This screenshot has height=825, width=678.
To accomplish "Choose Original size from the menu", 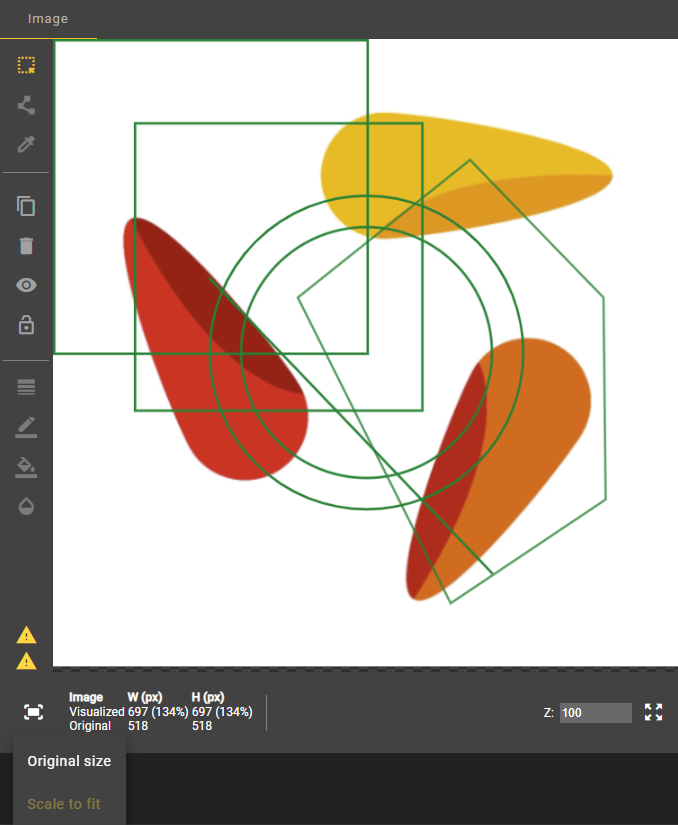I will coord(69,761).
